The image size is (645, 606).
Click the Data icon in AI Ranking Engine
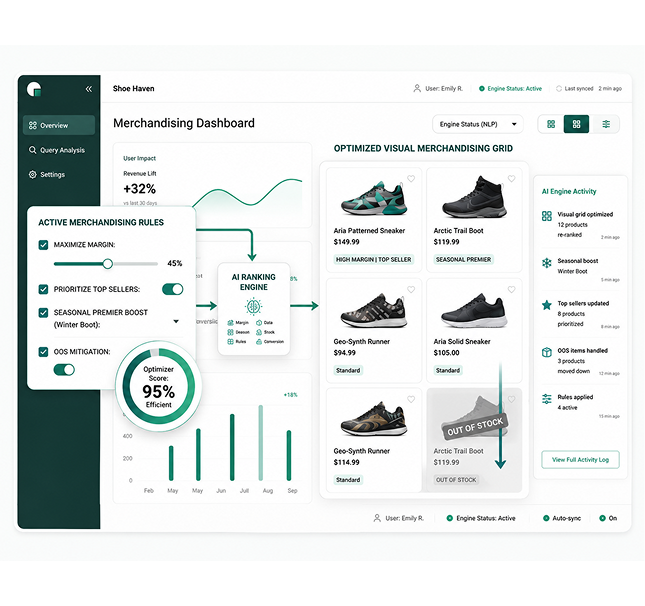pyautogui.click(x=259, y=323)
